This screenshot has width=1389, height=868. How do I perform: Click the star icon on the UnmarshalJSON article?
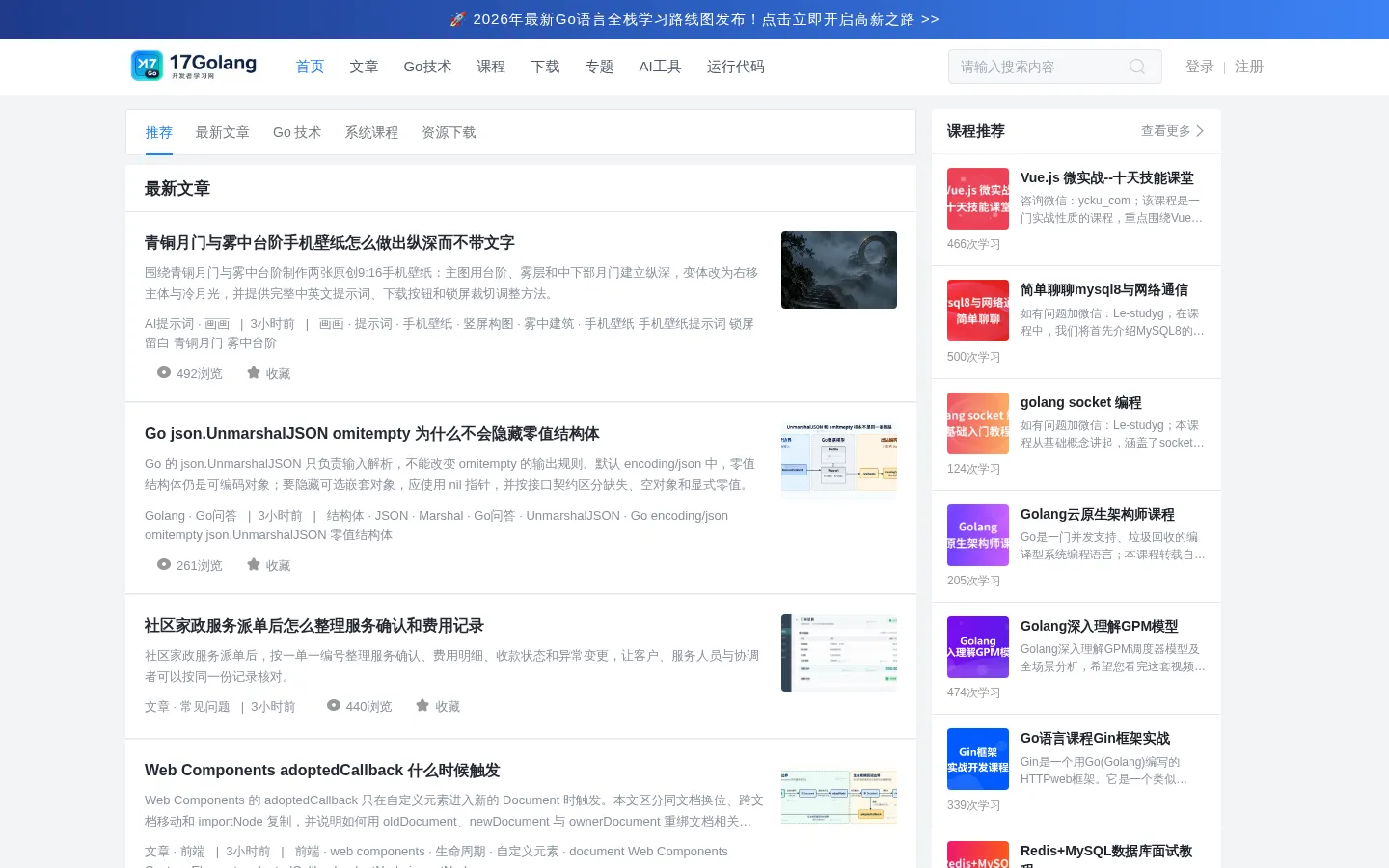(x=254, y=564)
